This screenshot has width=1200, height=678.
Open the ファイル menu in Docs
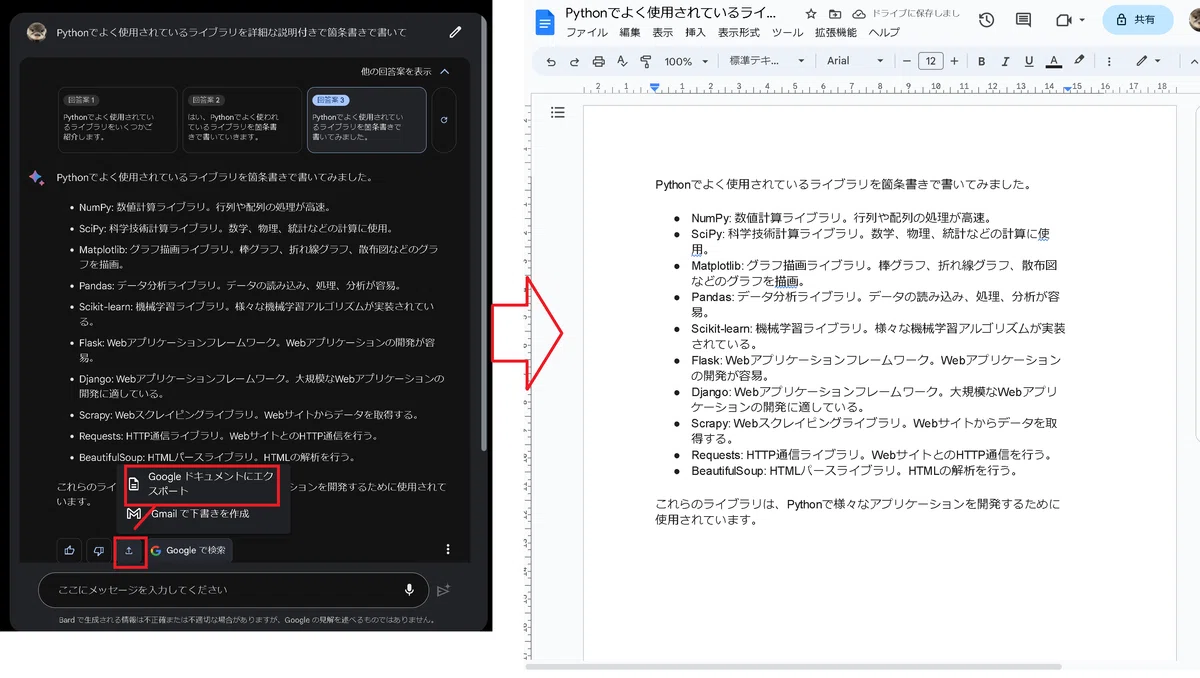(587, 33)
